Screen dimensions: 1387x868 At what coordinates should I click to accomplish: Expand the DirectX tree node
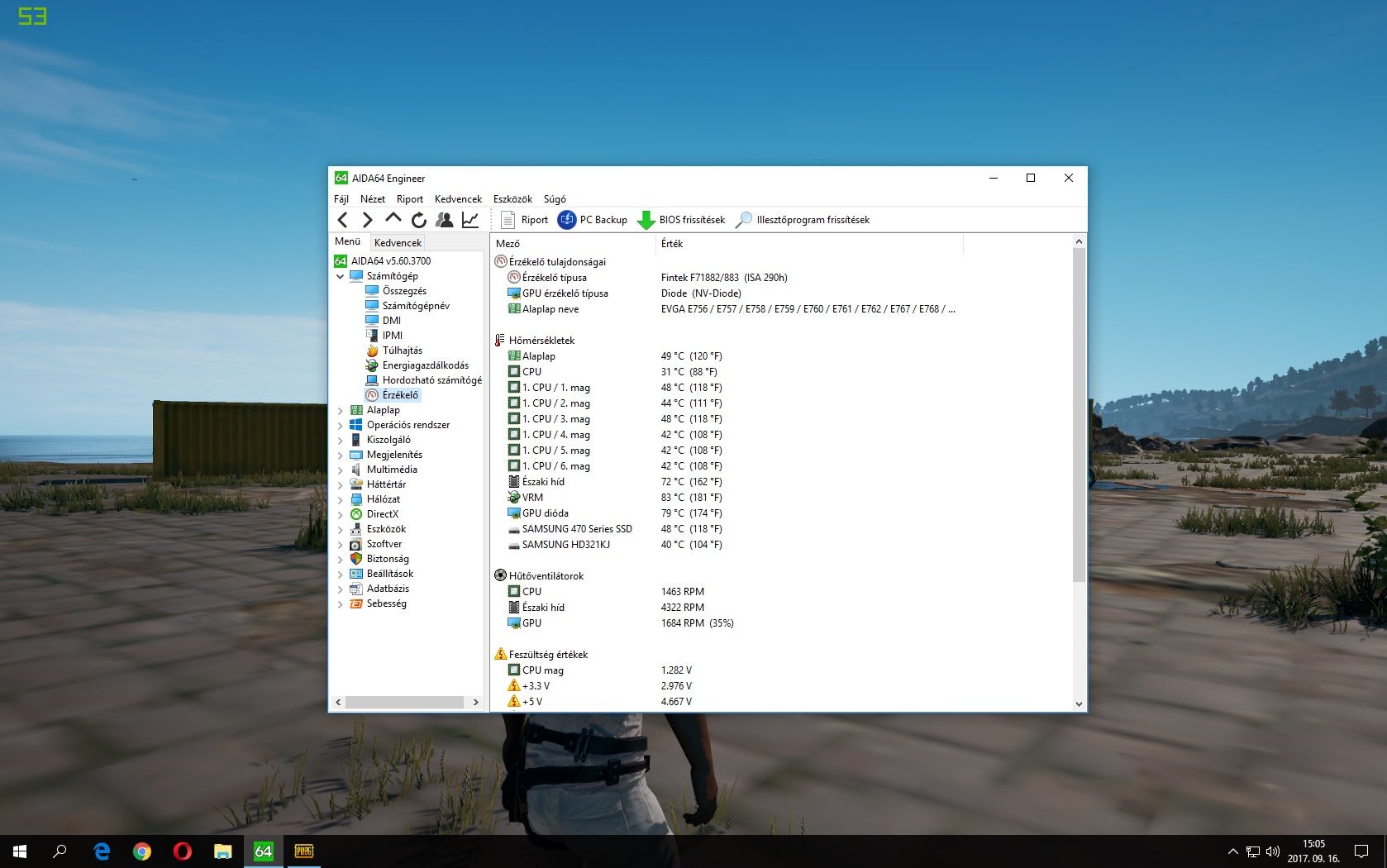(340, 514)
